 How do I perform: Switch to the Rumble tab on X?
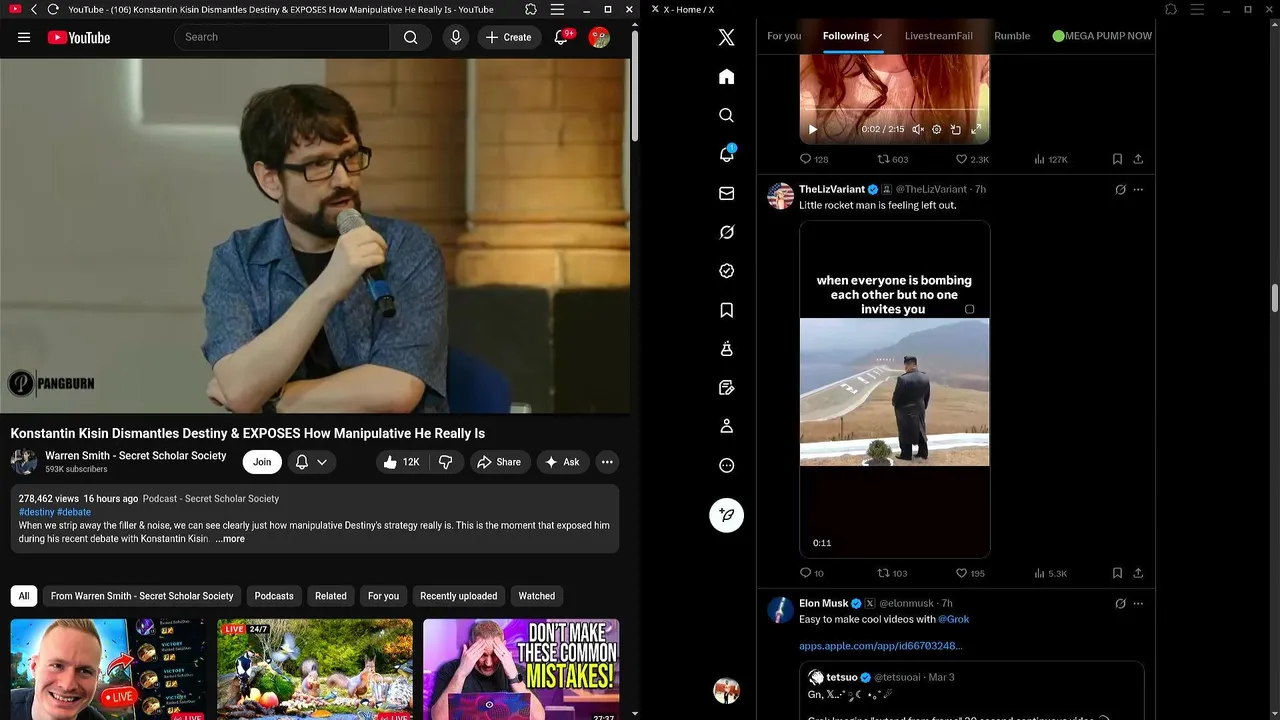pos(1012,36)
